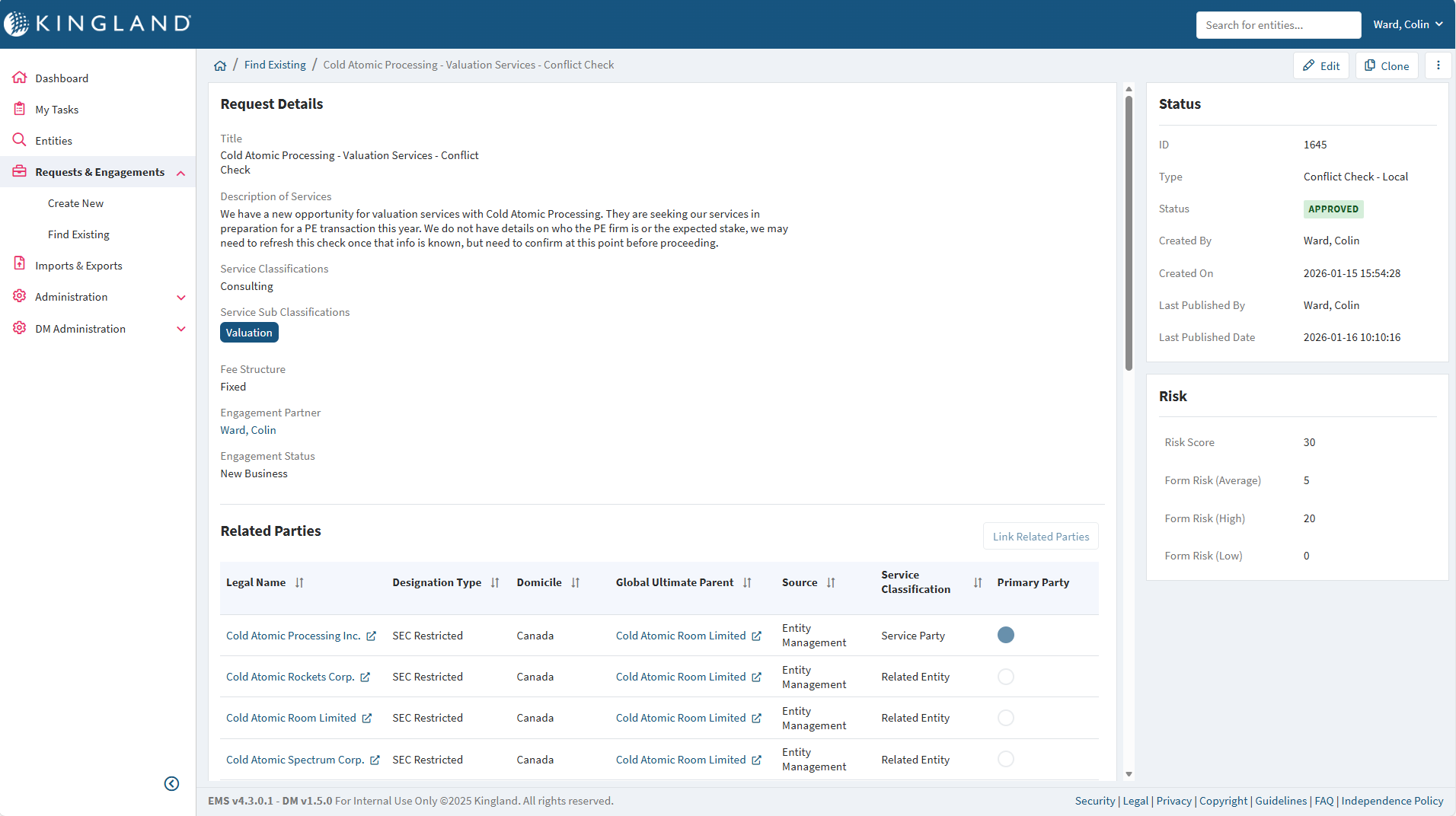Click the Entities magnifier icon in sidebar
The width and height of the screenshot is (1456, 816).
tap(20, 139)
